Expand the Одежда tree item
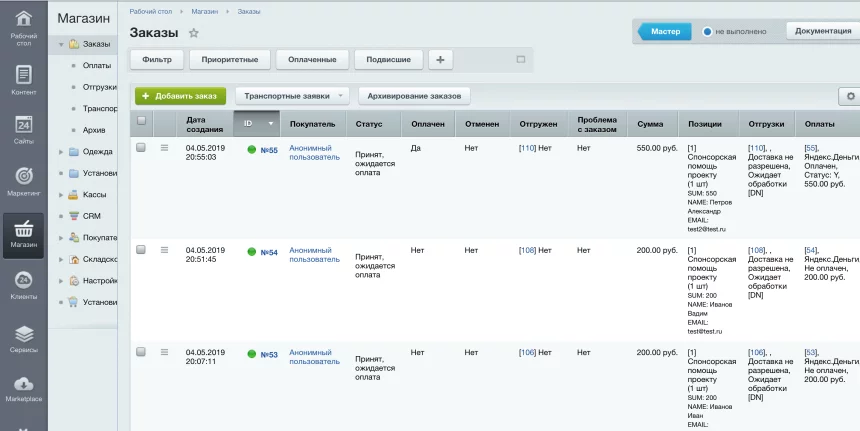The width and height of the screenshot is (860, 431). (x=62, y=152)
